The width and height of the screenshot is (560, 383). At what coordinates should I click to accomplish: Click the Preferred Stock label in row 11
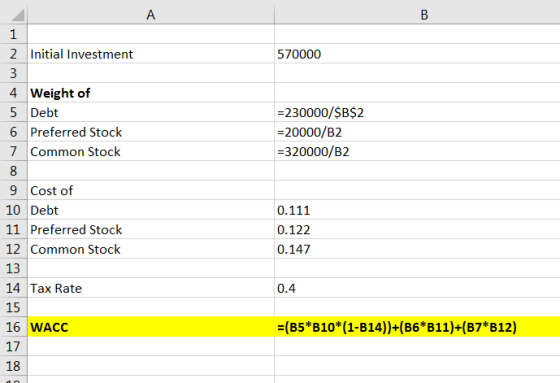[x=151, y=229]
